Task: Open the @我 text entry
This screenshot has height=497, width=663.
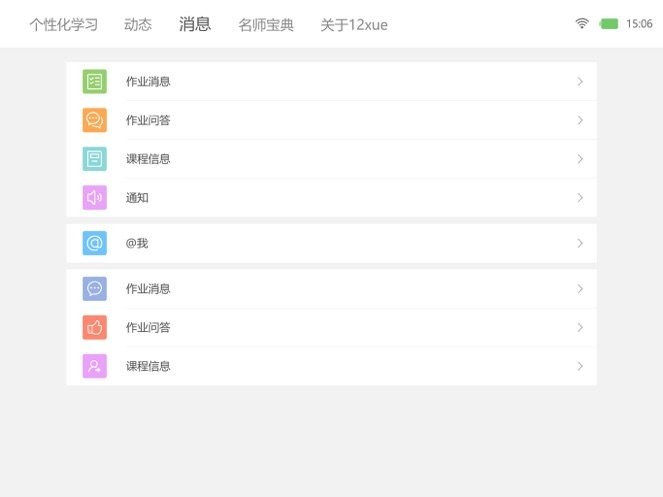Action: pyautogui.click(x=137, y=243)
